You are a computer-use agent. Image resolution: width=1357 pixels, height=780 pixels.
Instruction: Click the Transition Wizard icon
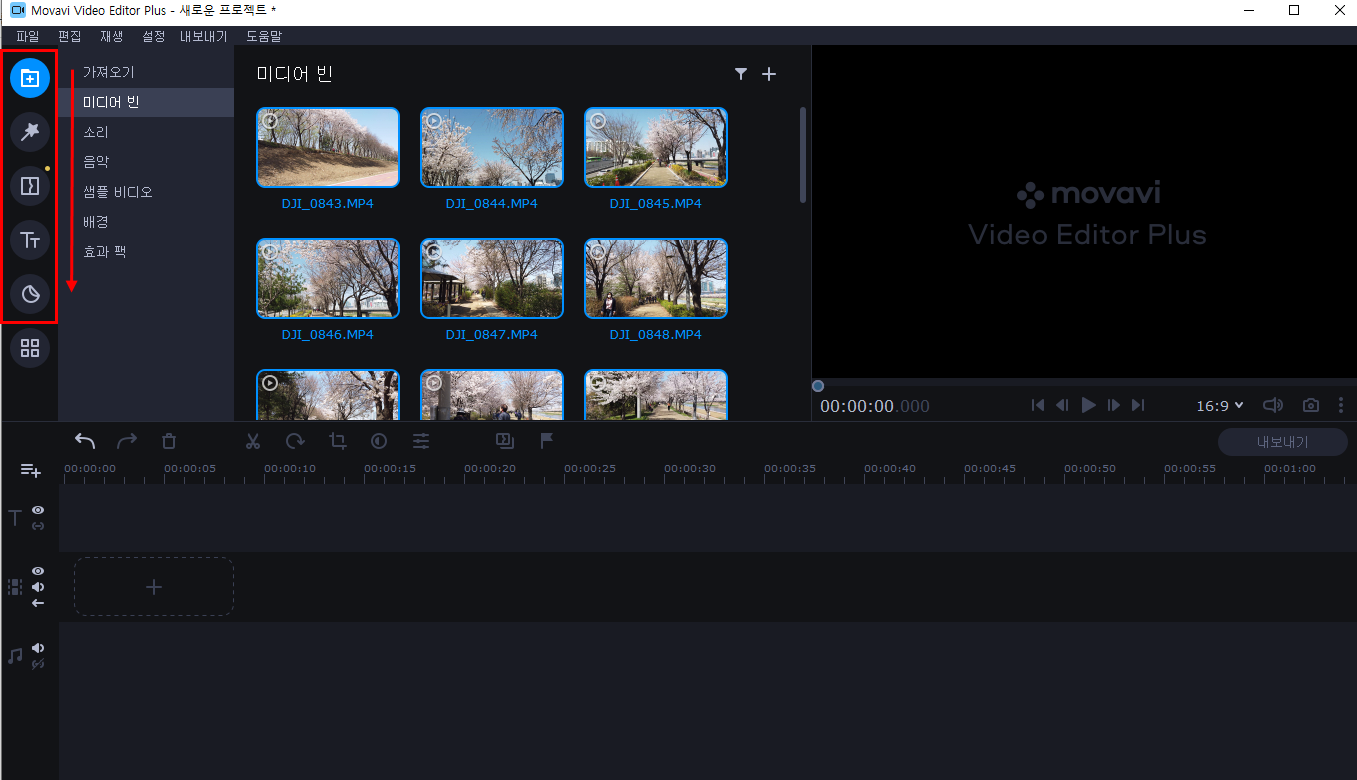[x=505, y=440]
